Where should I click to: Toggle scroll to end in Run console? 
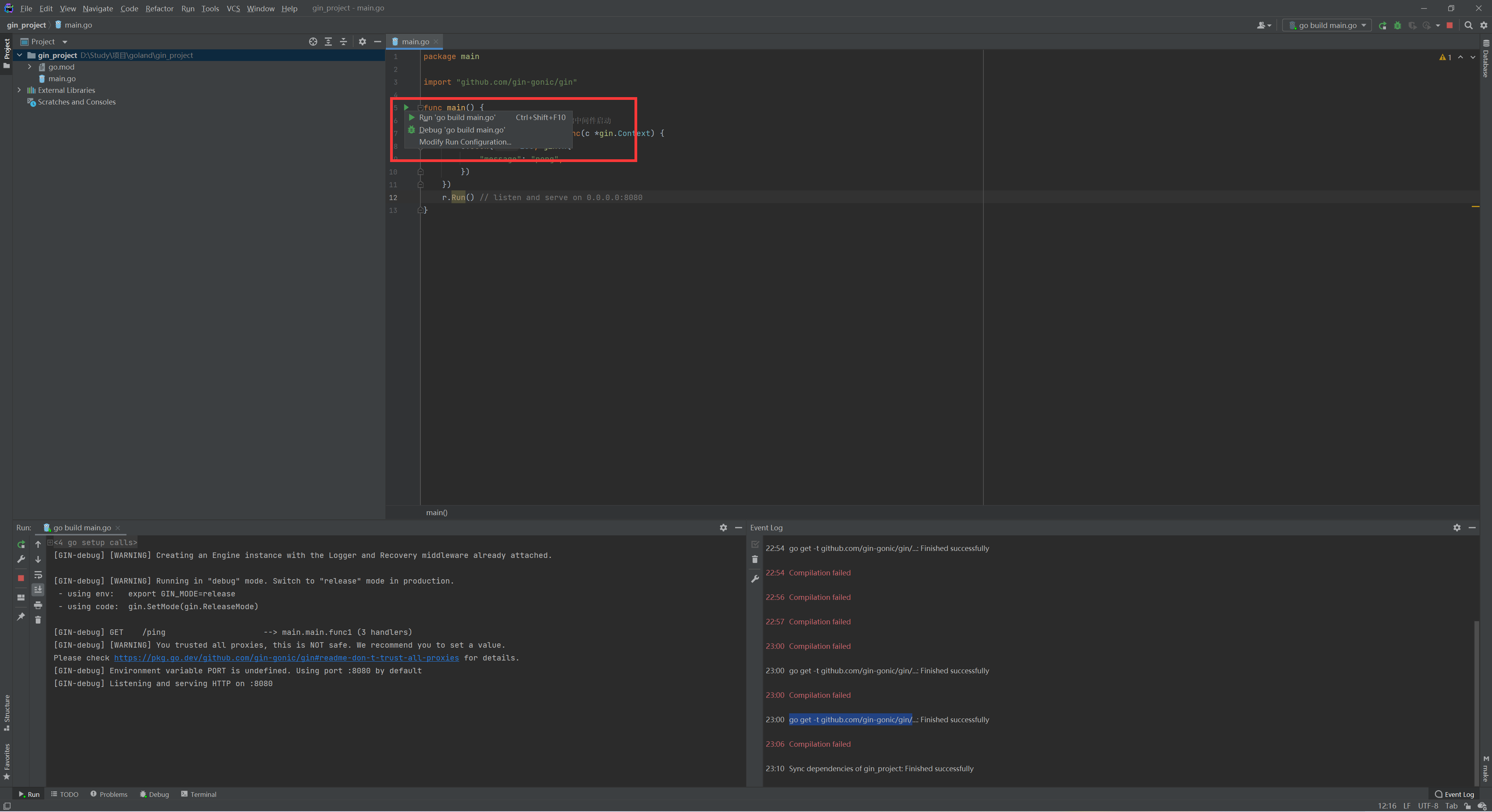click(x=38, y=590)
